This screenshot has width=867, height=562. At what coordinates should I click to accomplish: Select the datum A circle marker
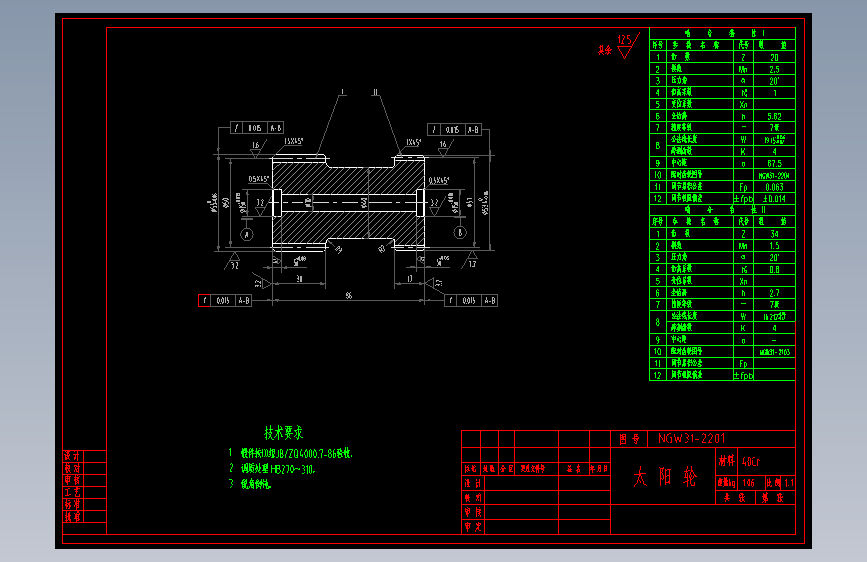coord(247,235)
